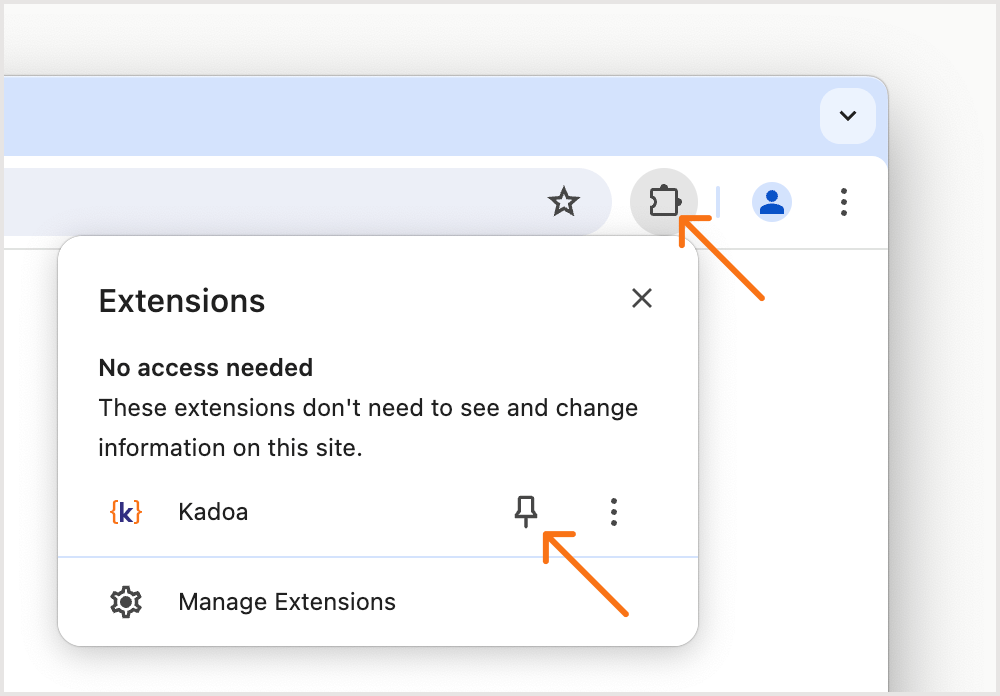Click the "No access needed" heading

point(205,367)
